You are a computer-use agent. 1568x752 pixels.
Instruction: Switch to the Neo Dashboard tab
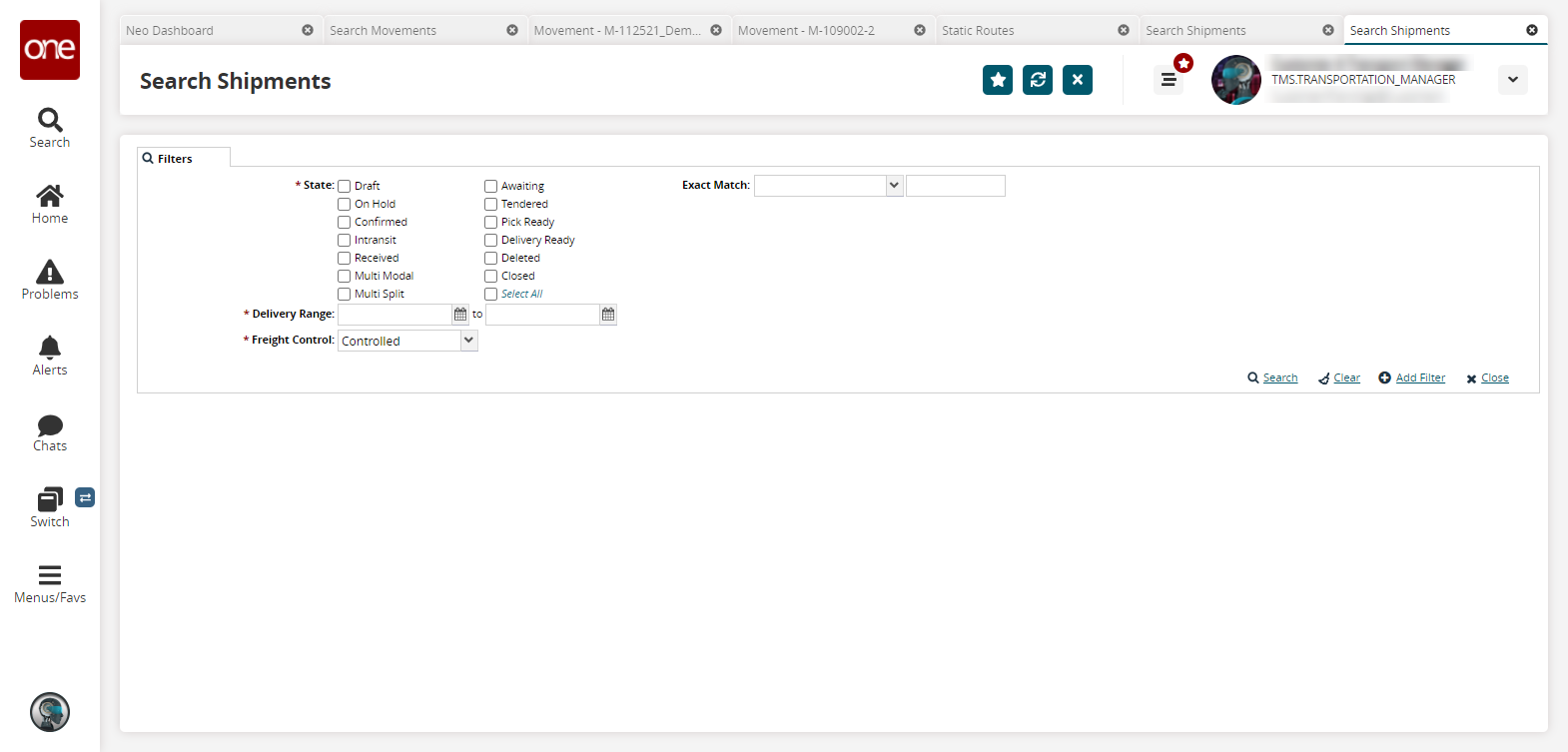pyautogui.click(x=170, y=31)
